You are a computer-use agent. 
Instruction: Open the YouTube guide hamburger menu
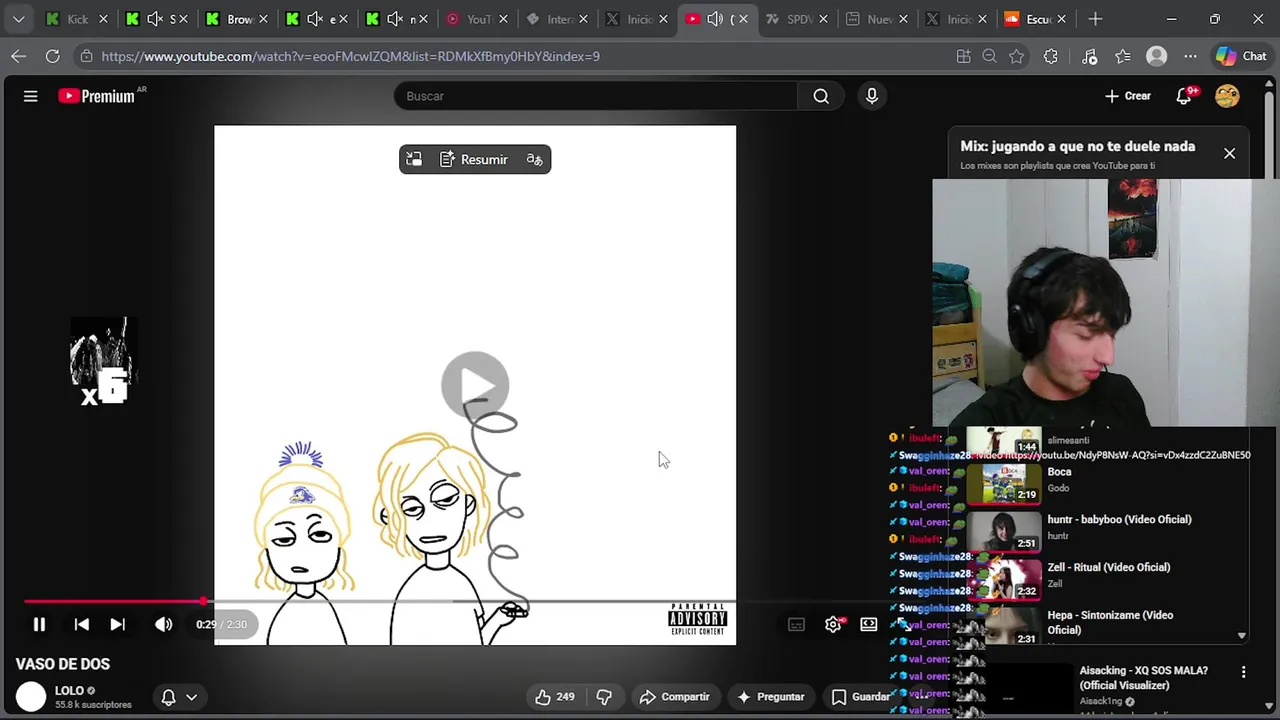pos(30,96)
